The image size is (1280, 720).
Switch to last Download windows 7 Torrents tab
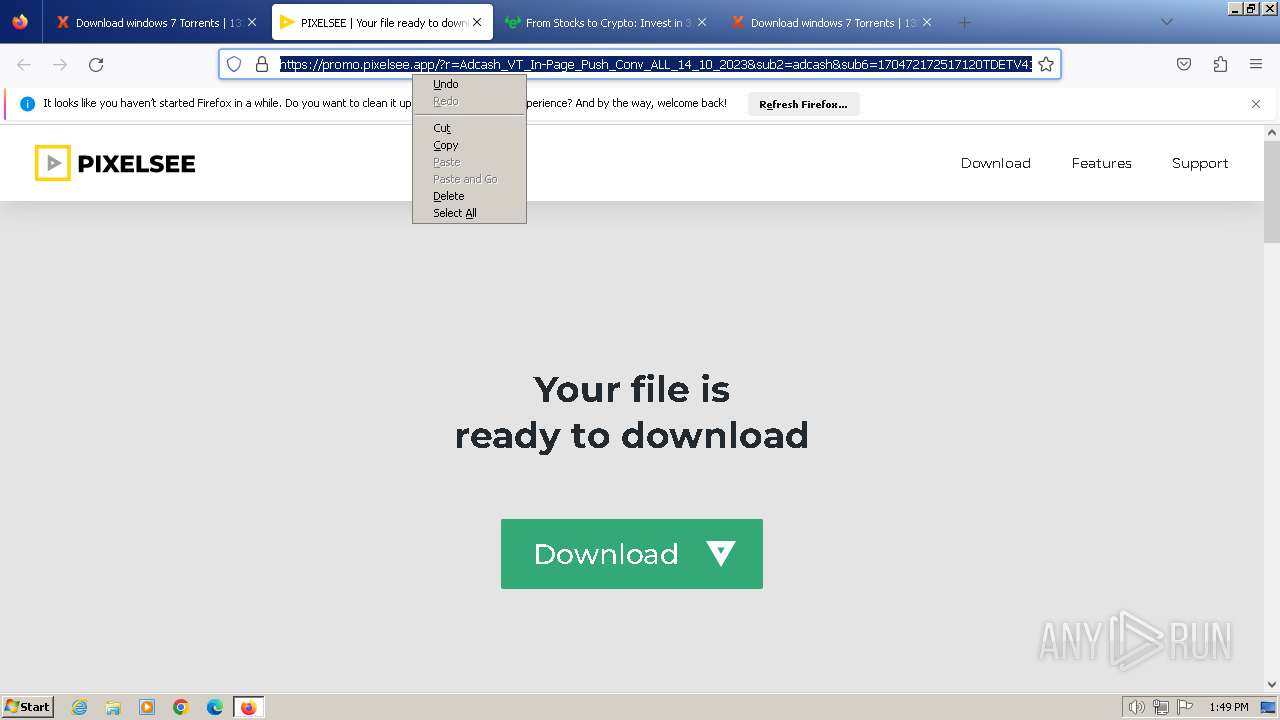(832, 22)
